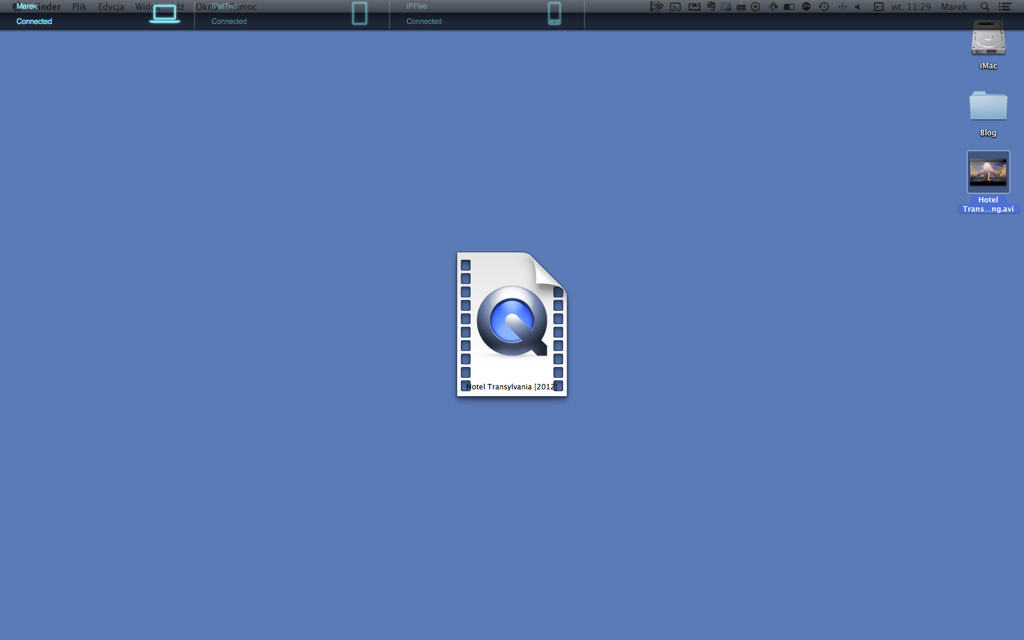1024x640 pixels.
Task: Click the large QuickTime movie file icon
Action: coord(512,322)
